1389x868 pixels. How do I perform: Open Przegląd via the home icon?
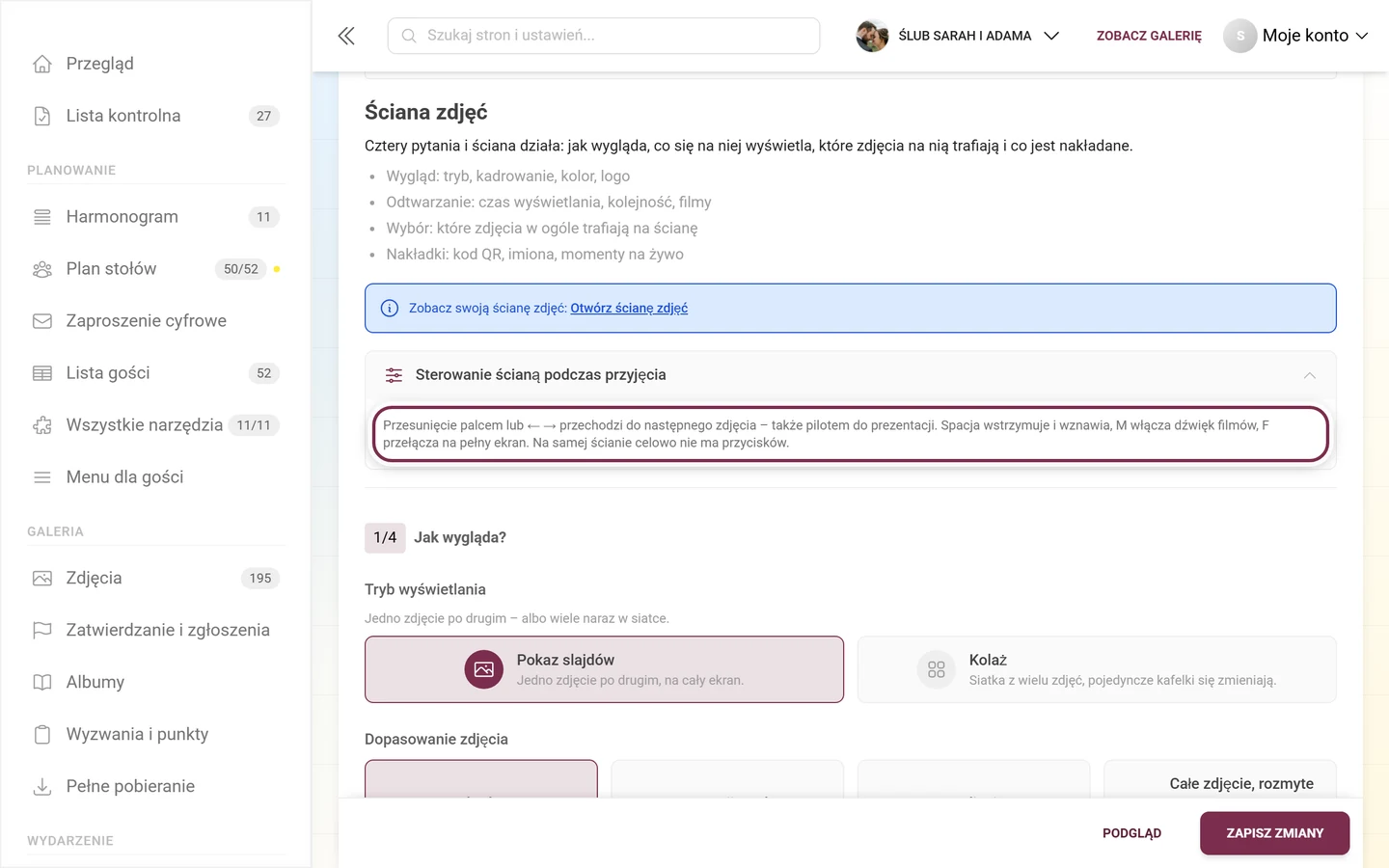42,64
